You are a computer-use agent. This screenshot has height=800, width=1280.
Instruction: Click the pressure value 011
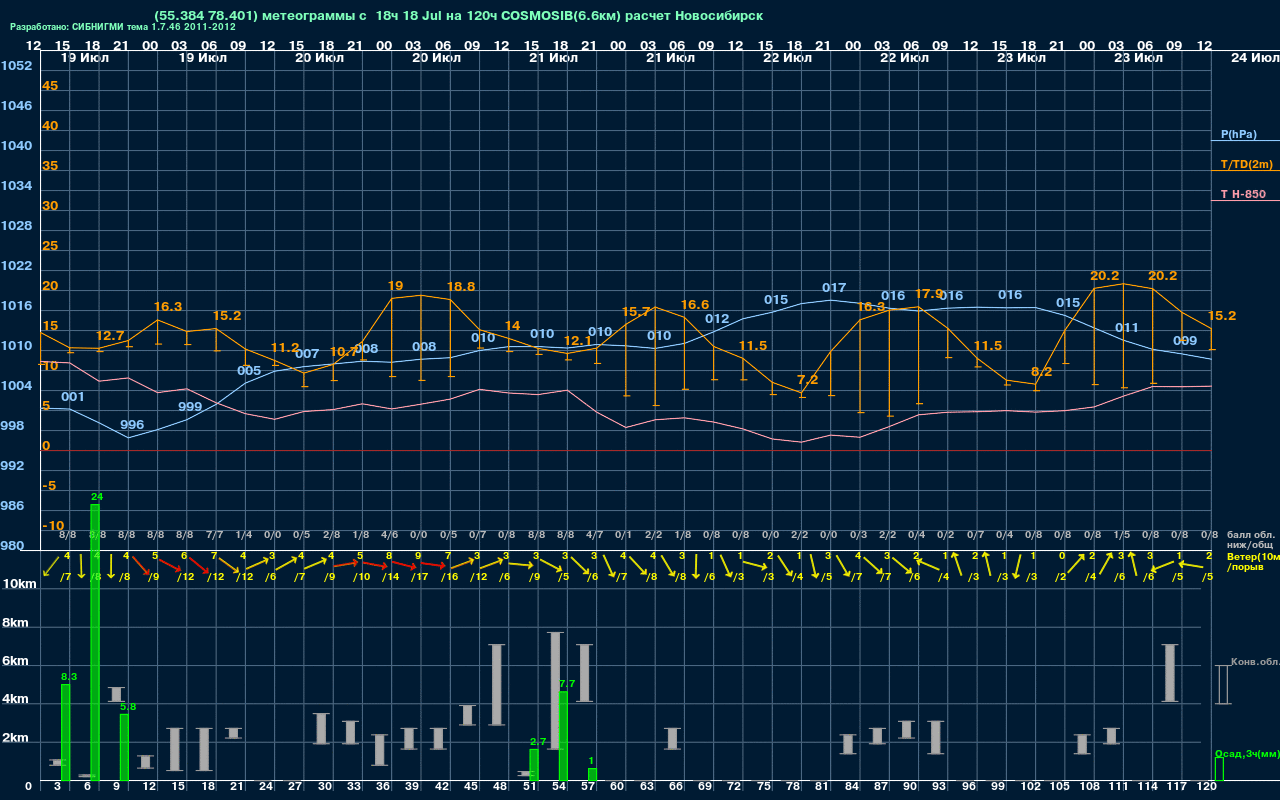pyautogui.click(x=1127, y=328)
